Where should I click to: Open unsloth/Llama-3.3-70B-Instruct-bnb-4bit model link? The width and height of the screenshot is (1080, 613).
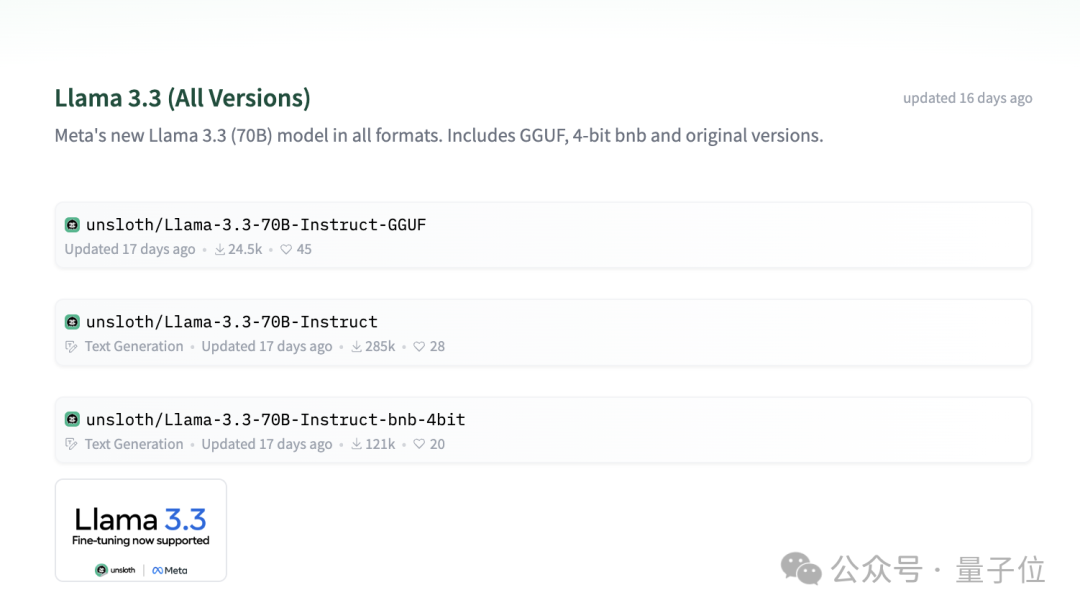276,419
